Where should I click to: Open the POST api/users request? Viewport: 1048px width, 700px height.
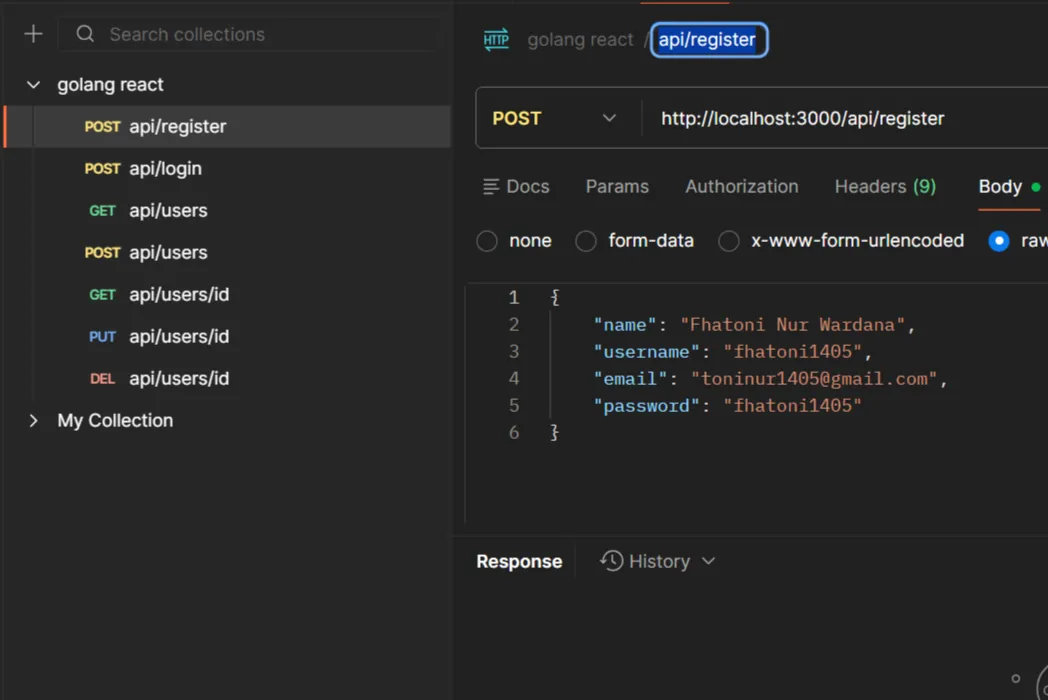pyautogui.click(x=227, y=253)
